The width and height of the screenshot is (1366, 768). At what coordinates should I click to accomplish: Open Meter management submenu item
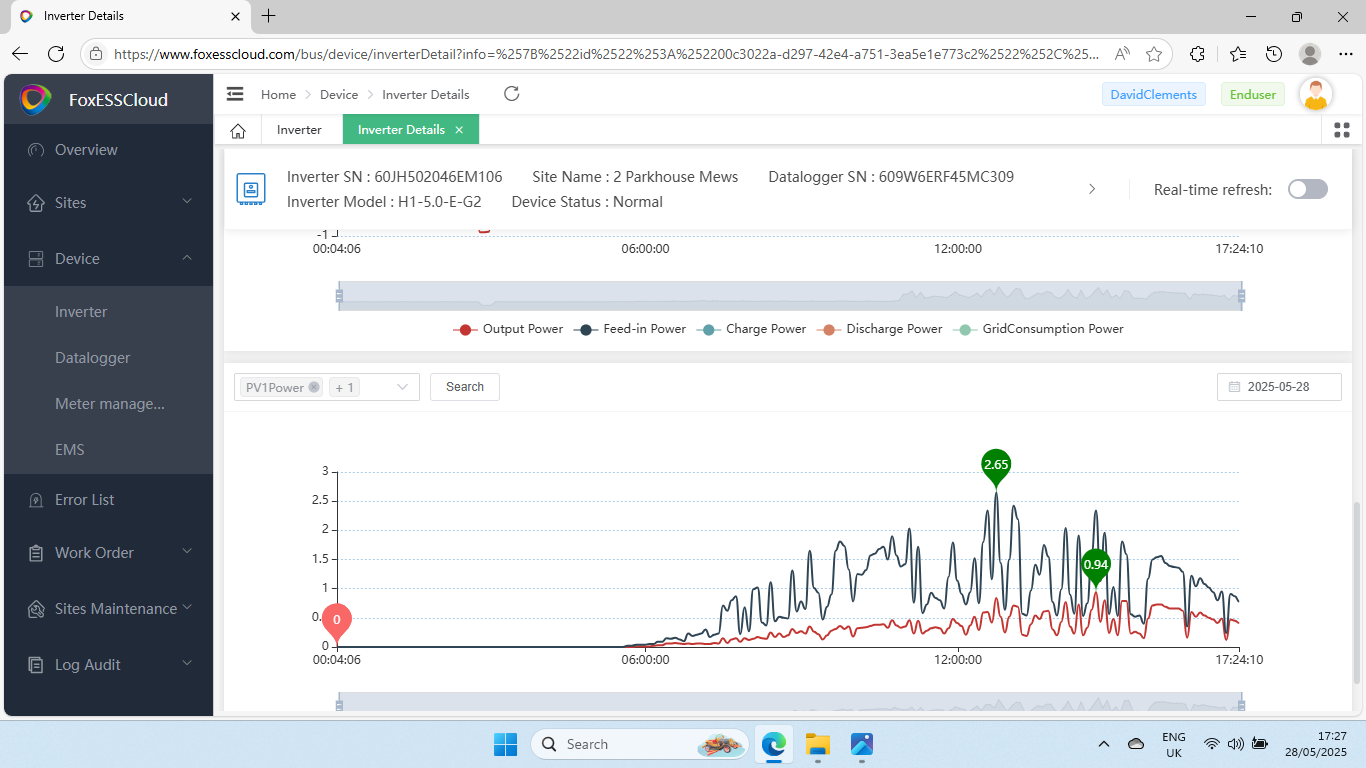[x=108, y=404]
